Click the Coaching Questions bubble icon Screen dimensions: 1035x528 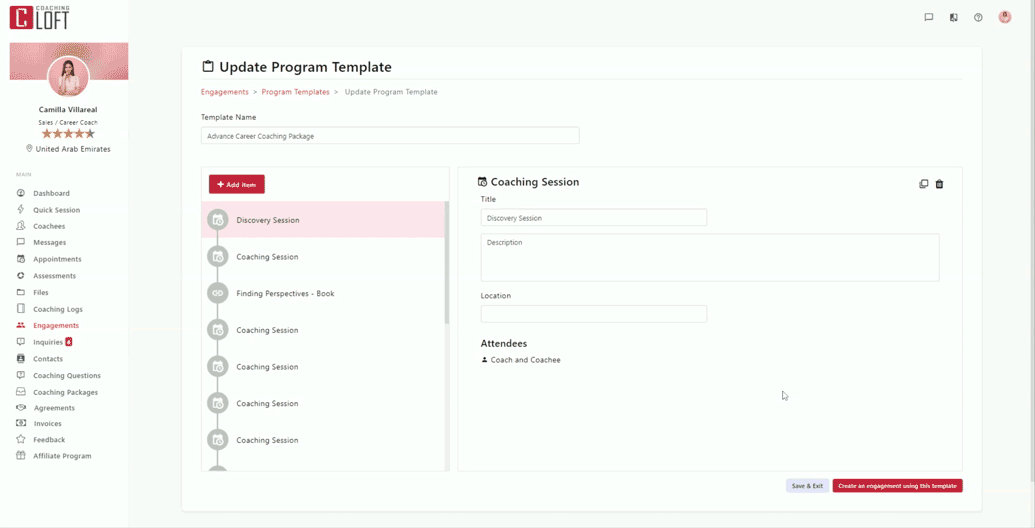click(x=20, y=376)
